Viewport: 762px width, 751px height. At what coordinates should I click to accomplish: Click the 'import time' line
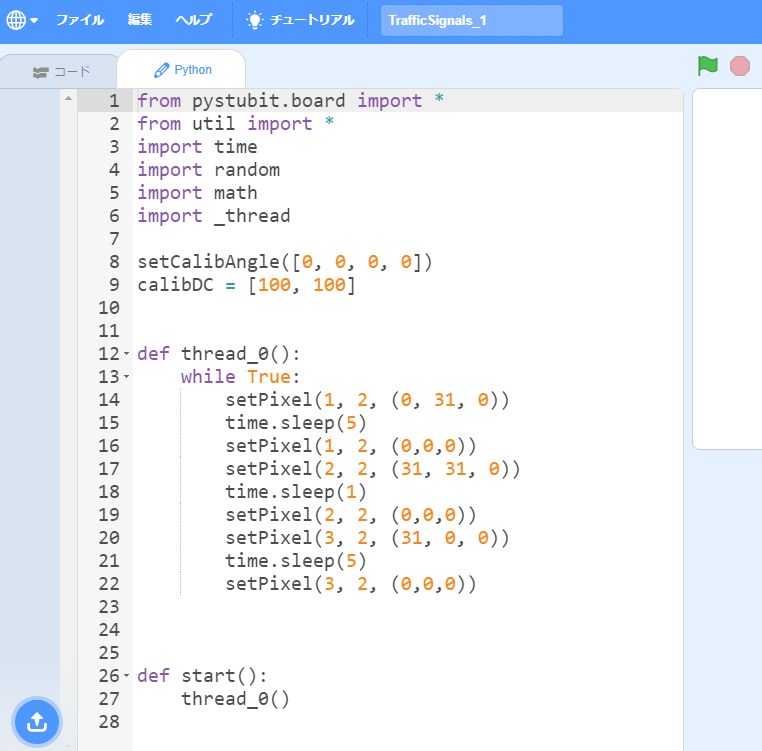[x=197, y=146]
